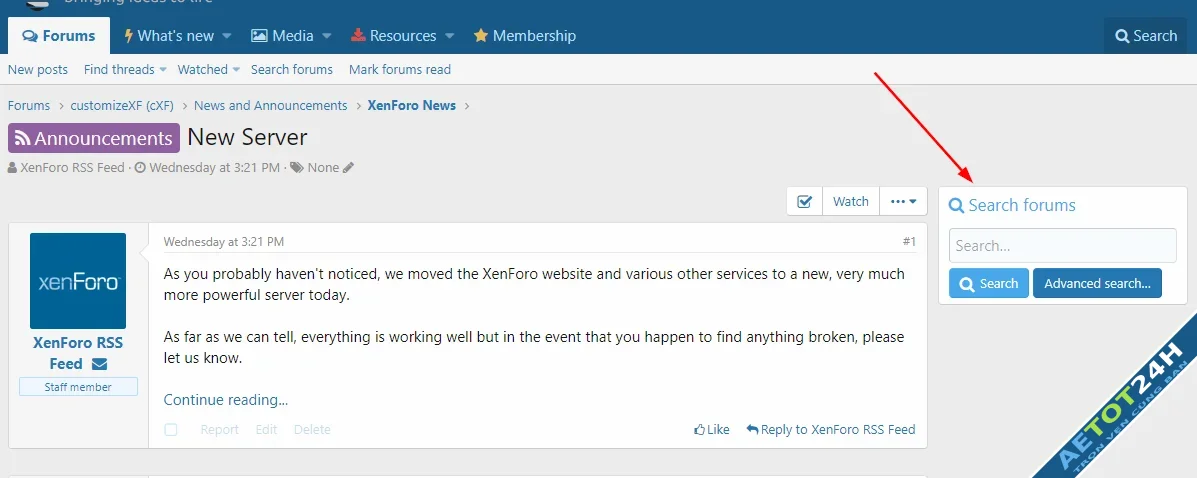Expand the What's new dropdown arrow
The image size is (1197, 478).
[x=227, y=36]
